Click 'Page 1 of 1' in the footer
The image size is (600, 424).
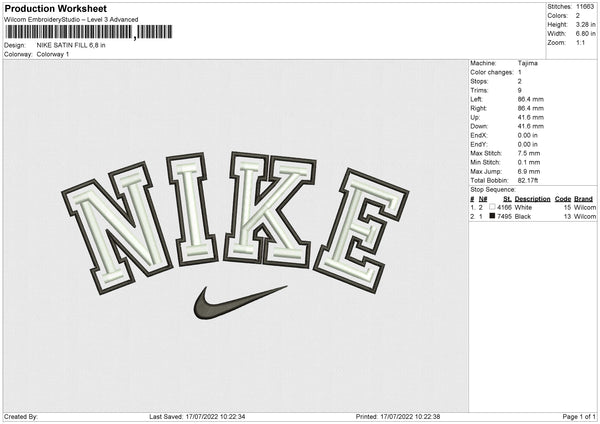click(579, 417)
